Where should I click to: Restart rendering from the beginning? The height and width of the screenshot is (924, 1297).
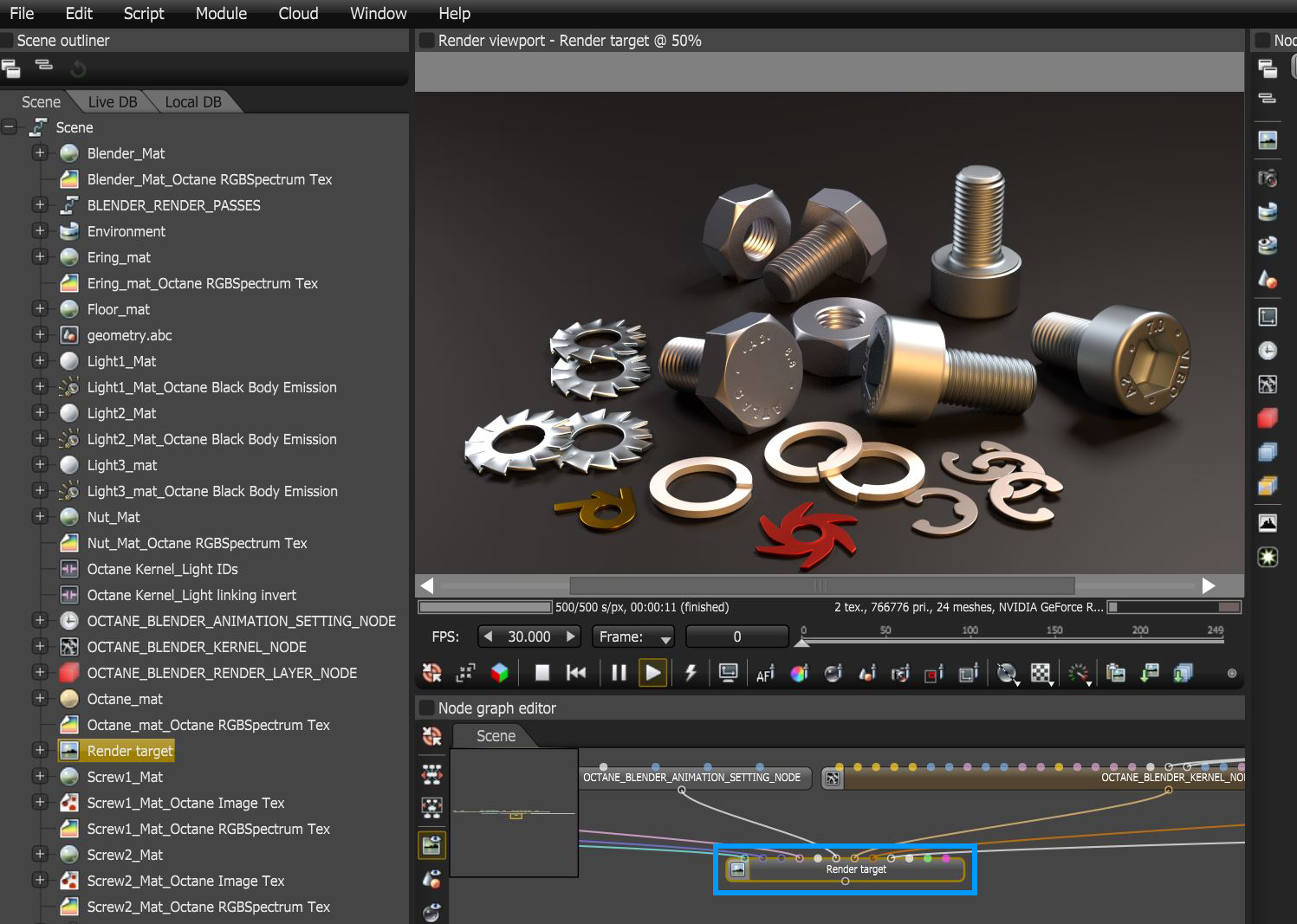576,673
